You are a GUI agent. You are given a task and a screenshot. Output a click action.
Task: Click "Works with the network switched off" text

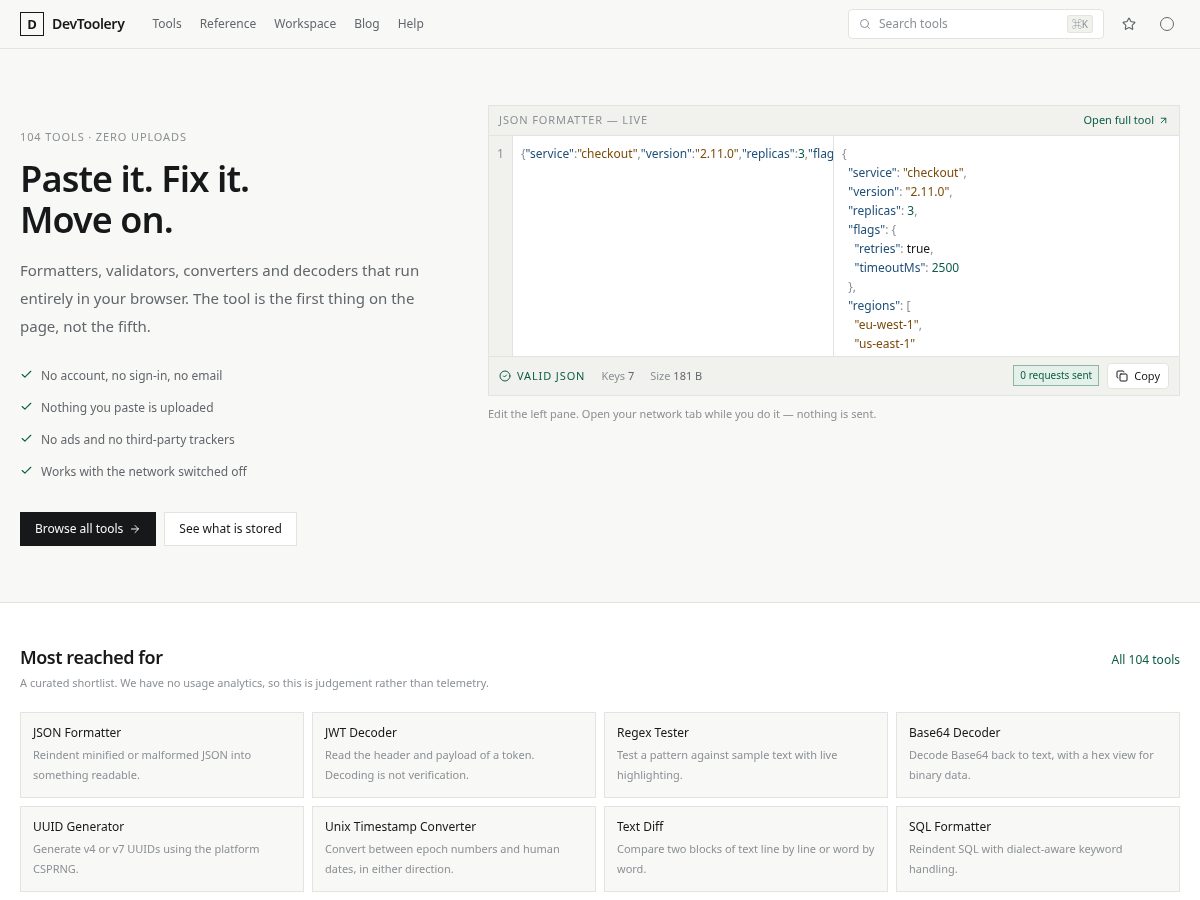point(144,472)
